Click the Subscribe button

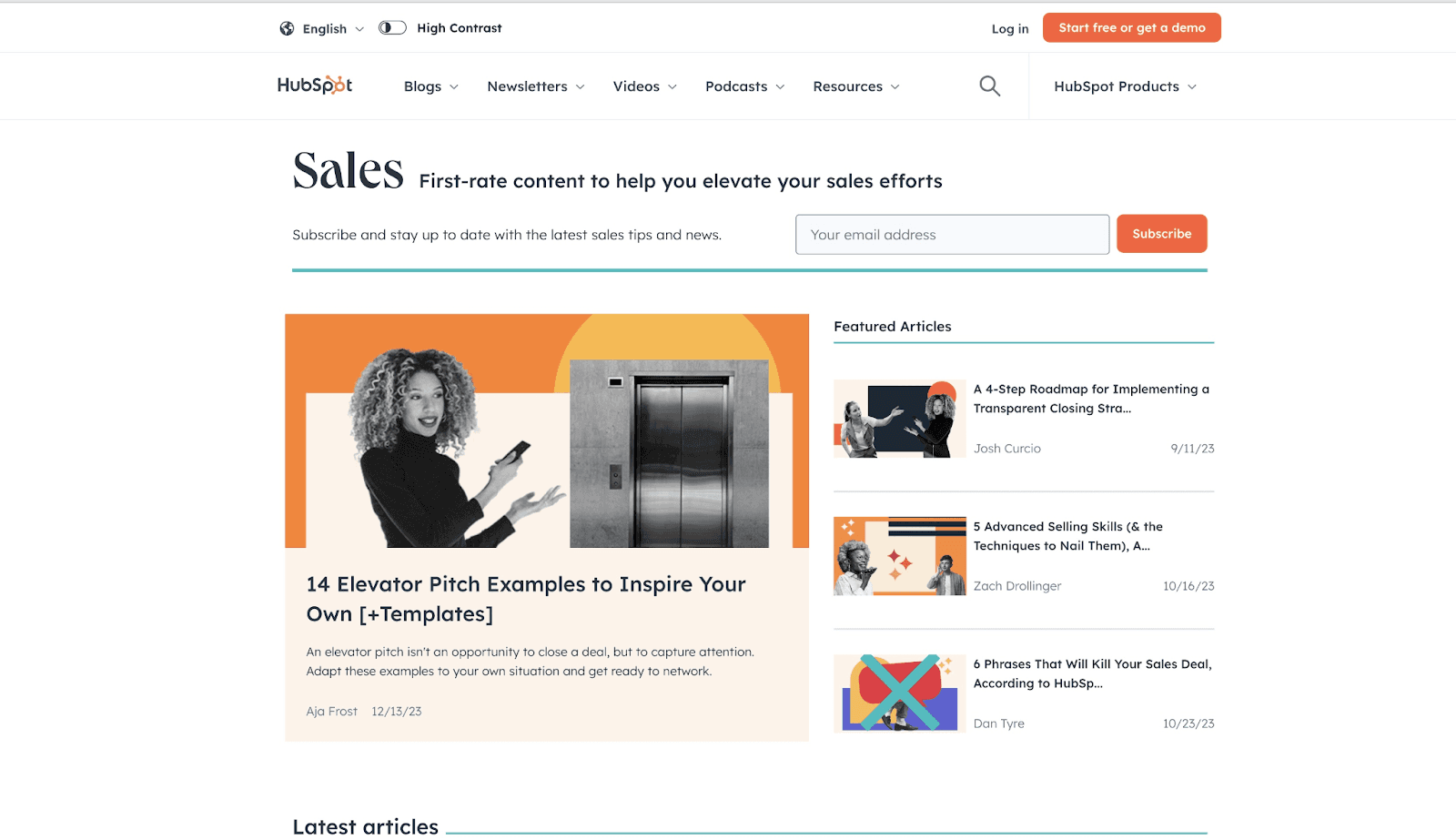tap(1162, 234)
